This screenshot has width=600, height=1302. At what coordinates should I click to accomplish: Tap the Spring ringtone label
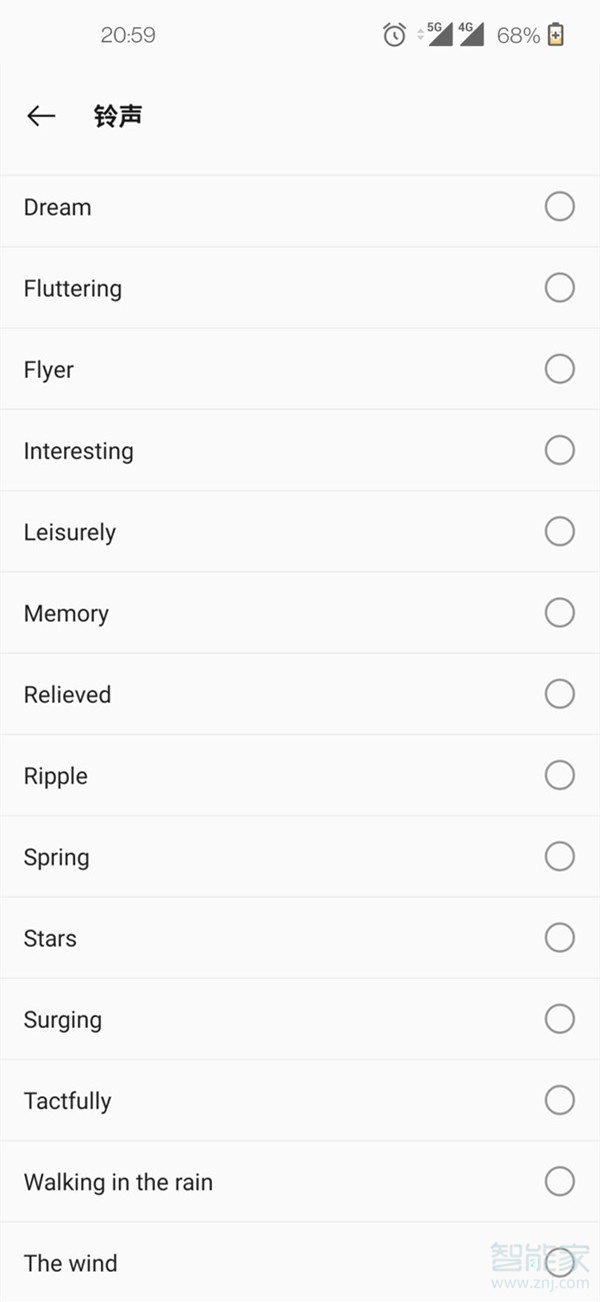(57, 857)
